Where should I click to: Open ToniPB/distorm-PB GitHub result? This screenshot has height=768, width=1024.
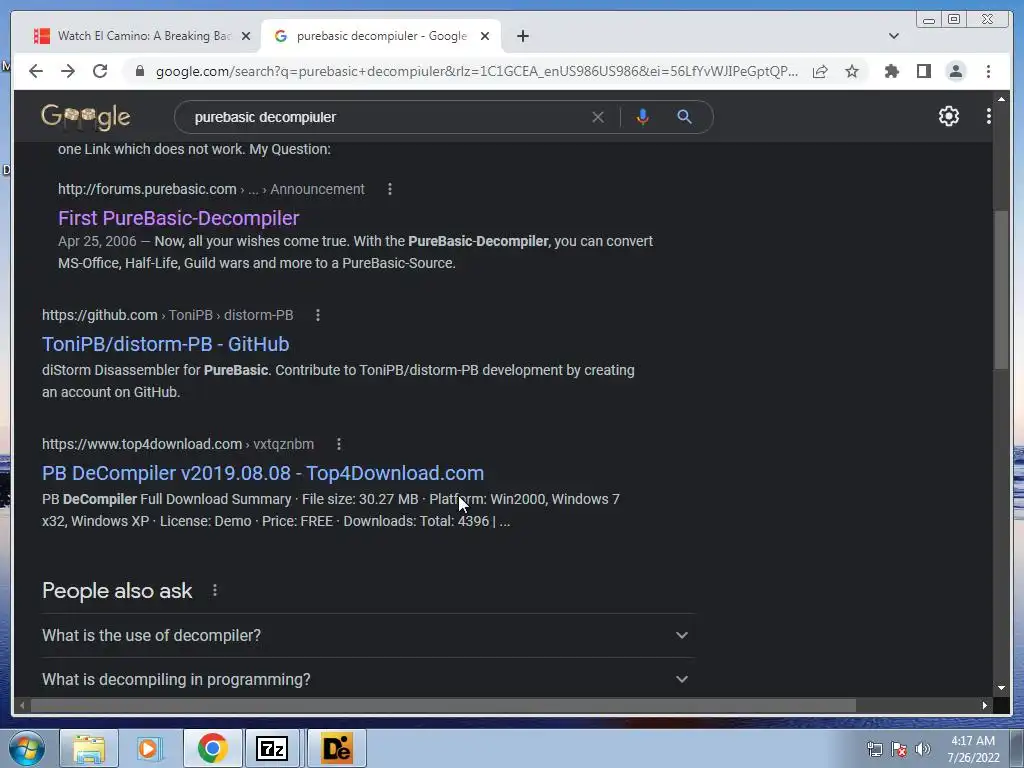point(165,344)
